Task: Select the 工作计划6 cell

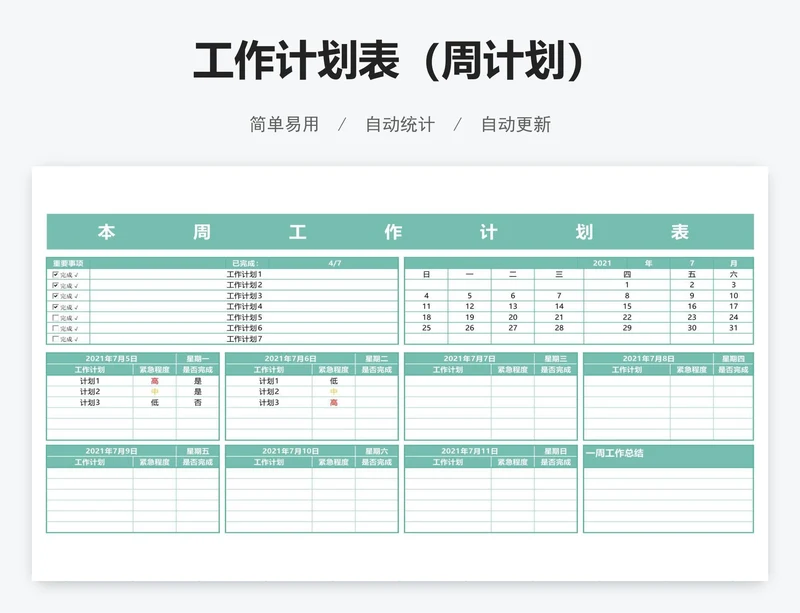Action: [244, 328]
